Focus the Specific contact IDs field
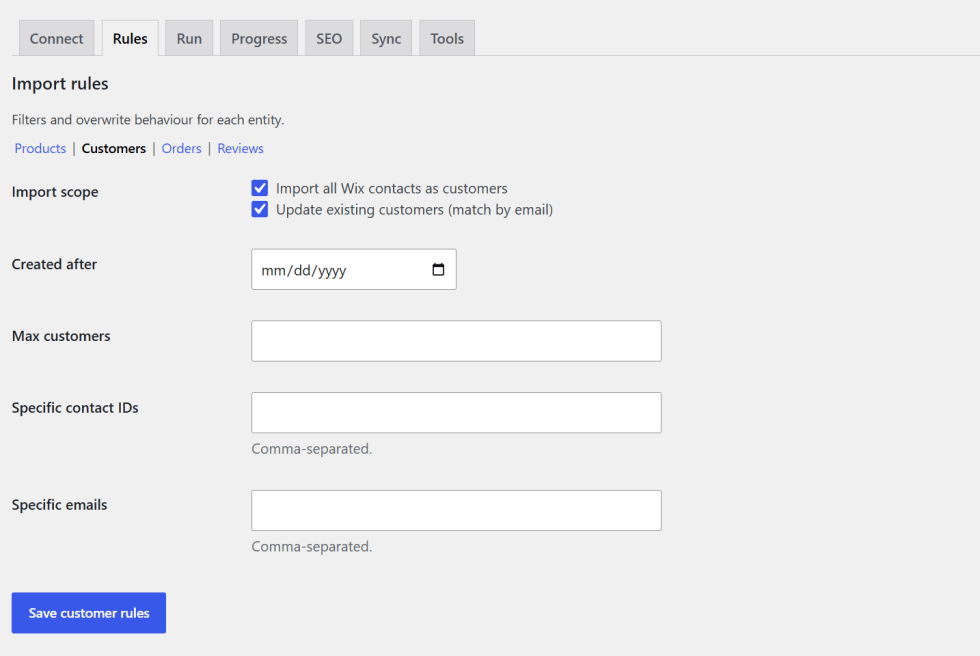 456,412
